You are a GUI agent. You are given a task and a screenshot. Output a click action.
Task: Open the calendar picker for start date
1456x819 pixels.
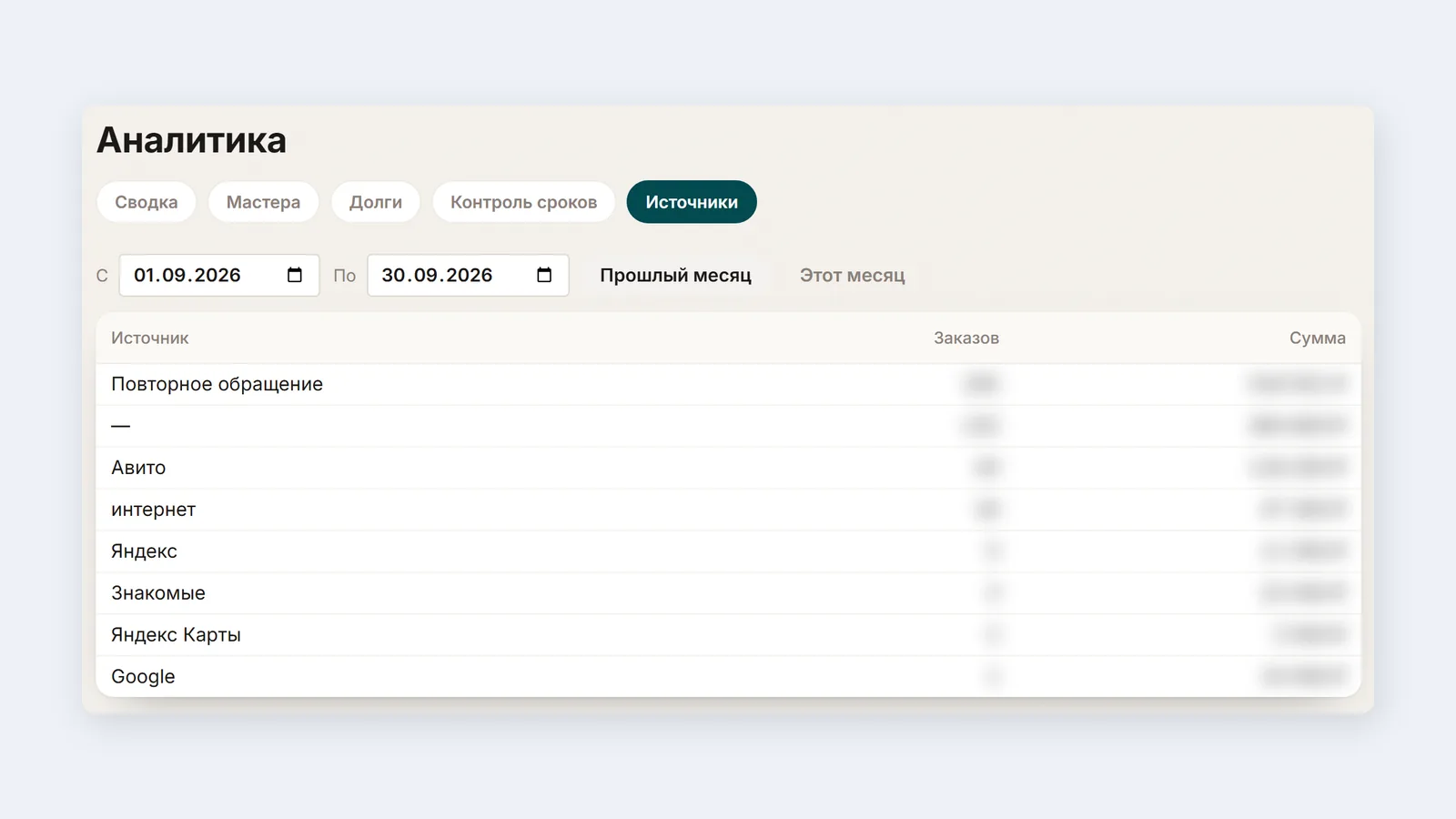[x=295, y=275]
